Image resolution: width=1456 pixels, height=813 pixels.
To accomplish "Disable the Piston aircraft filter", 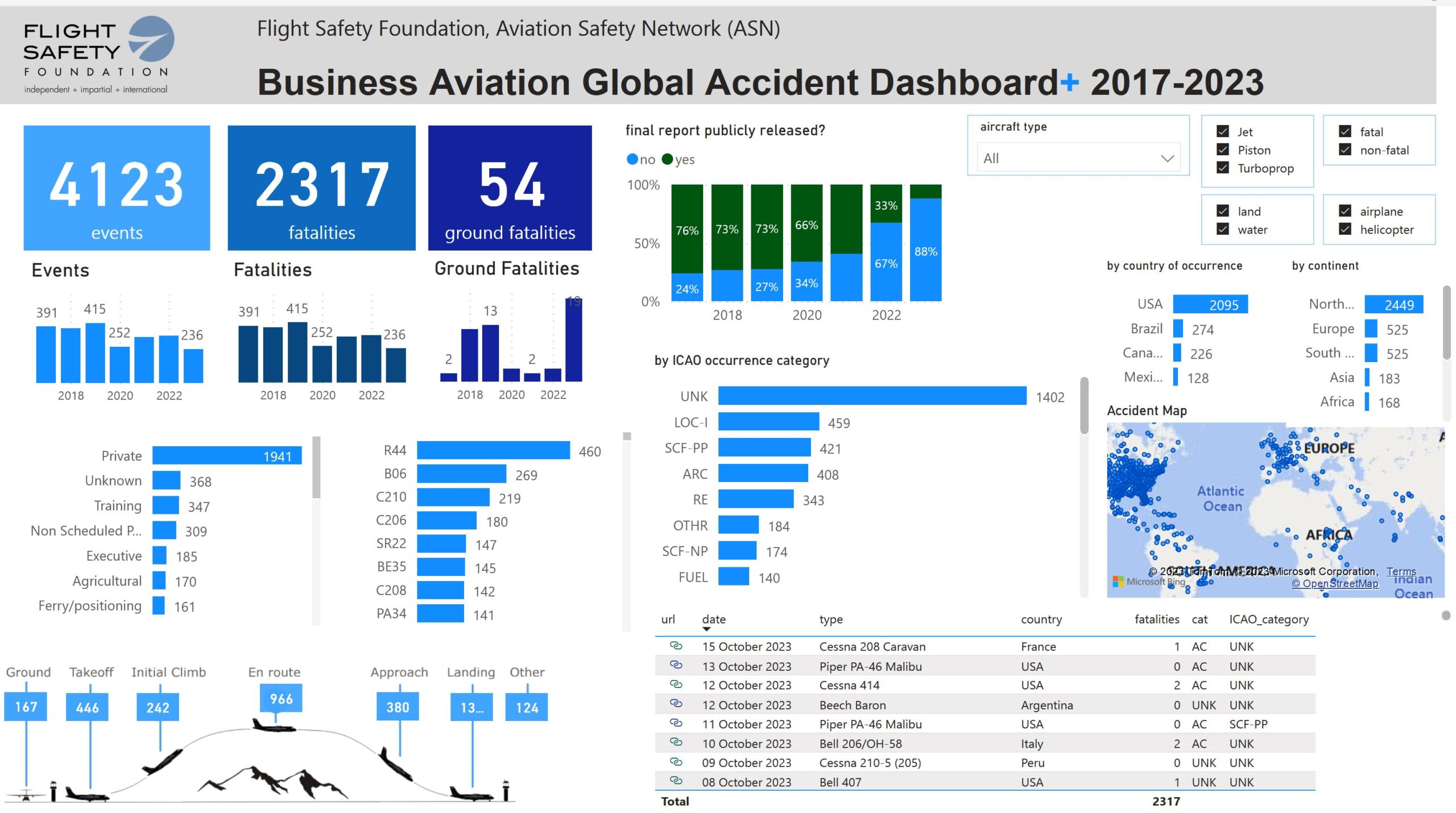I will [x=1222, y=150].
